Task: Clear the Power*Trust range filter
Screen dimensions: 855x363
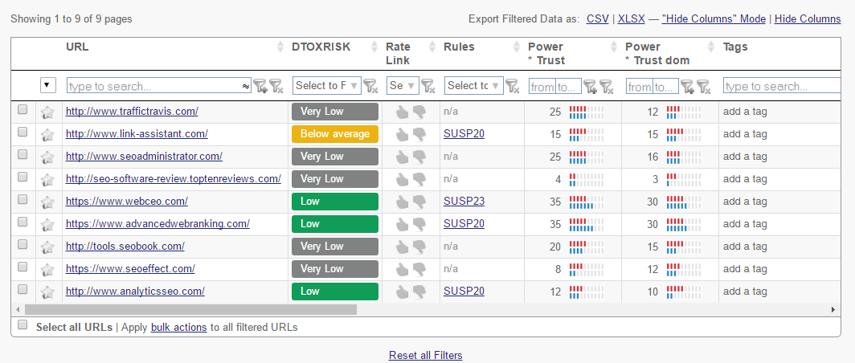Action: coord(606,86)
